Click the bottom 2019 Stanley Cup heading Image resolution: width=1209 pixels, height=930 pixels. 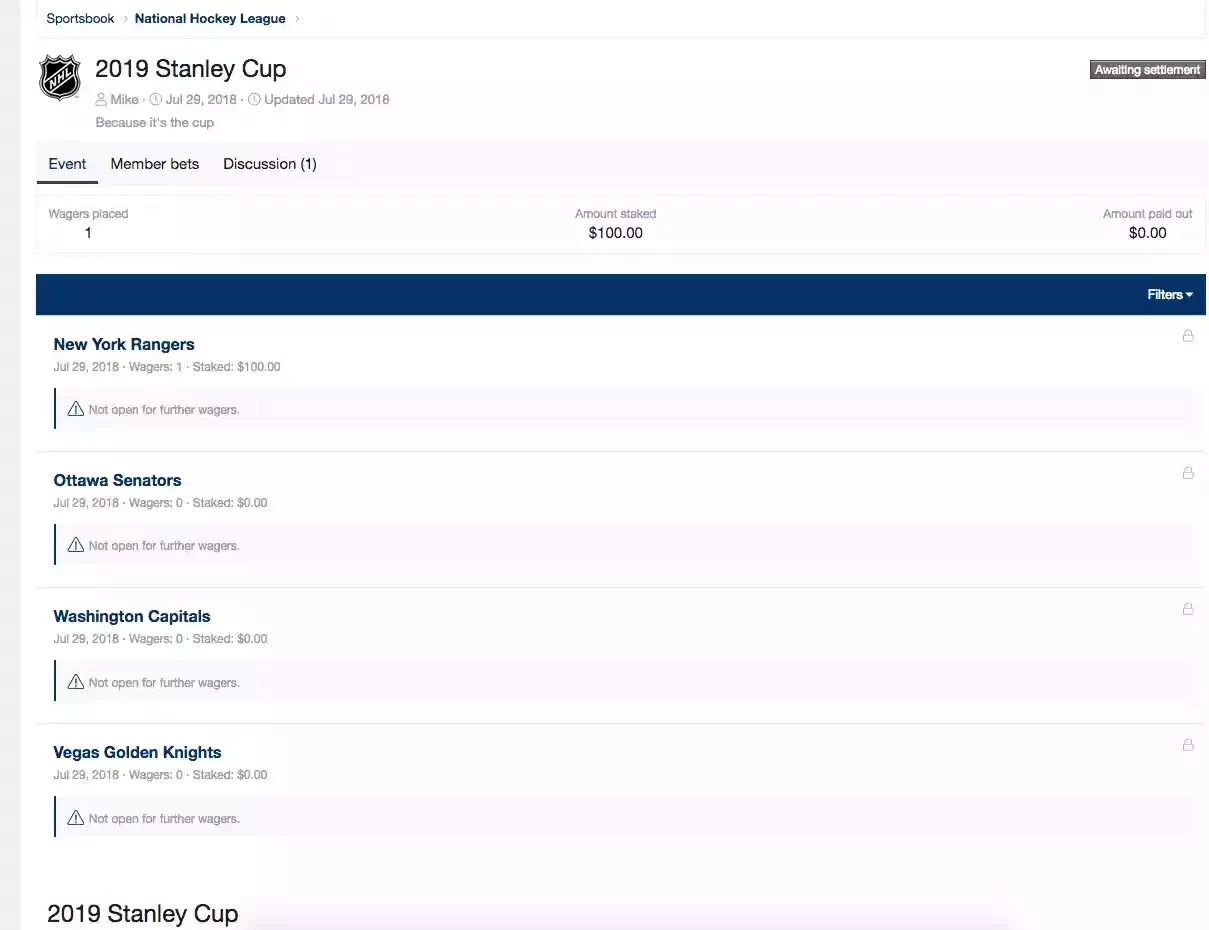pyautogui.click(x=143, y=913)
